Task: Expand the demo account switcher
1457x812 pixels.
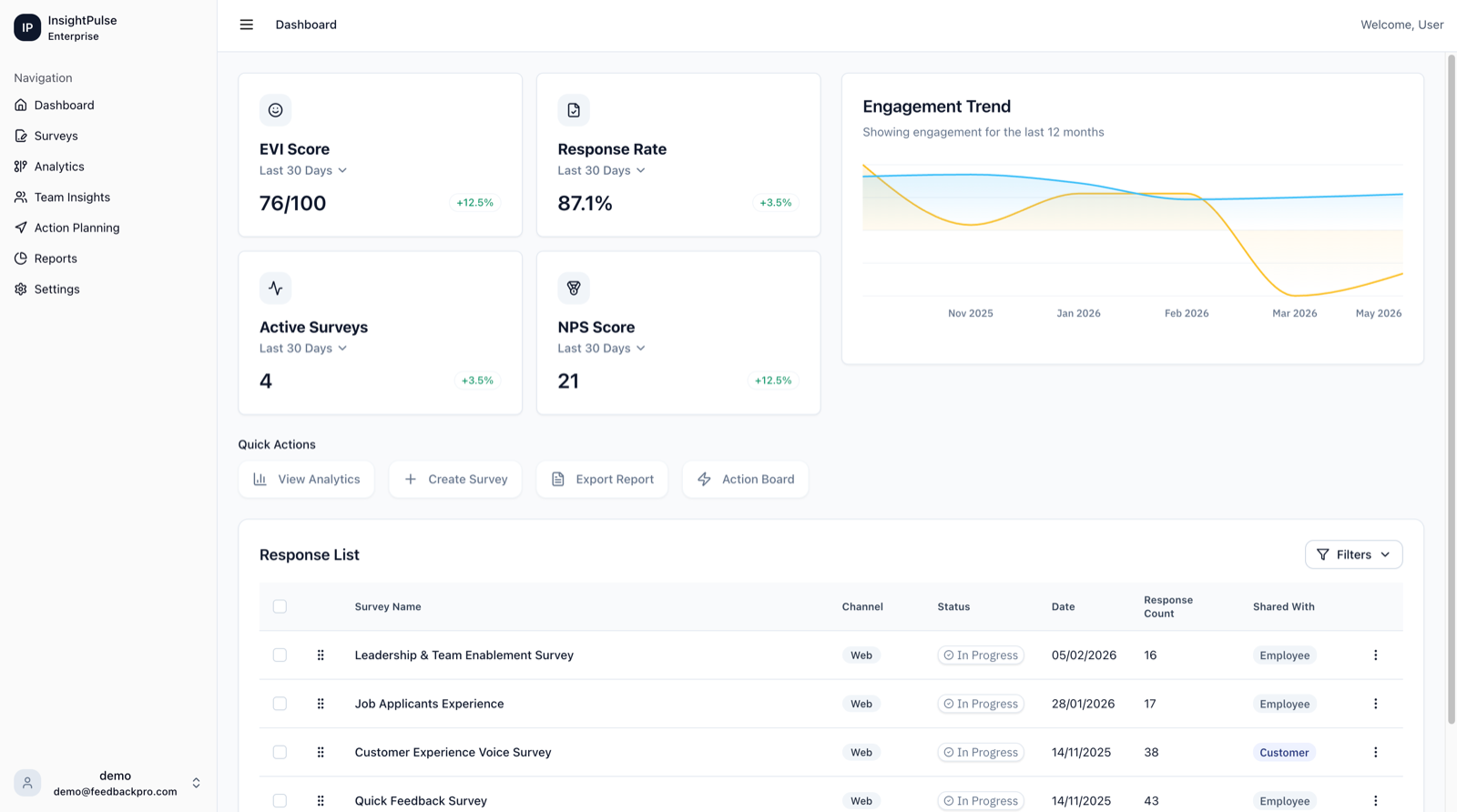Action: (x=196, y=783)
